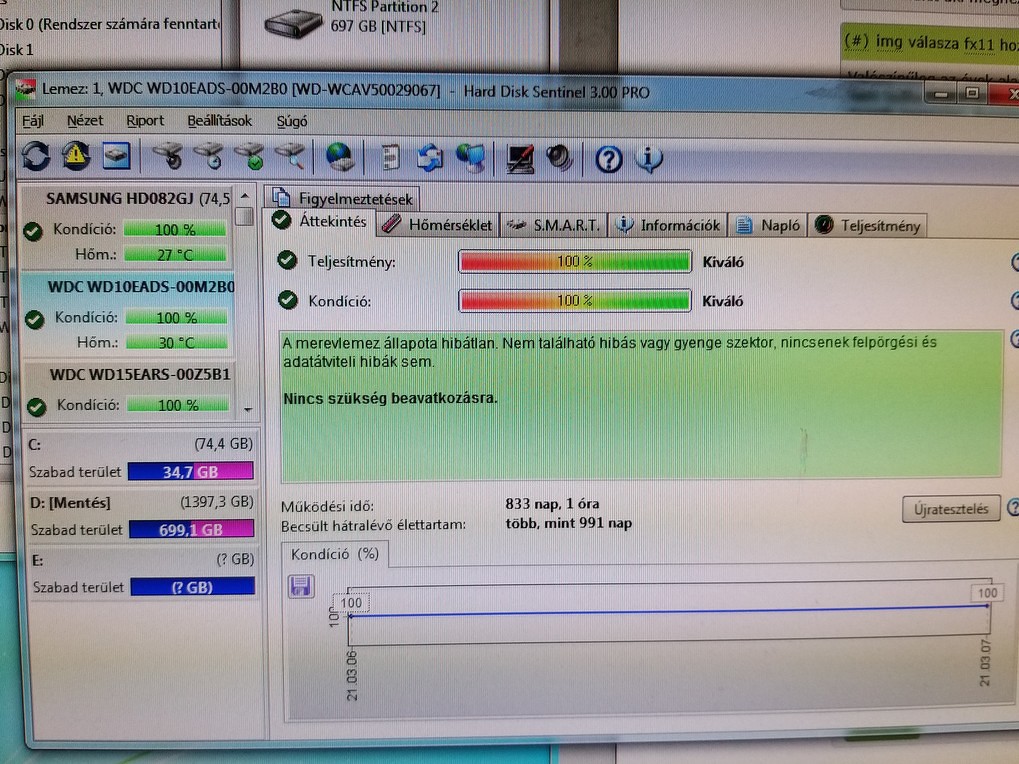The height and width of the screenshot is (764, 1019).
Task: Switch to the Figyelmeztetések tab
Action: [x=342, y=198]
